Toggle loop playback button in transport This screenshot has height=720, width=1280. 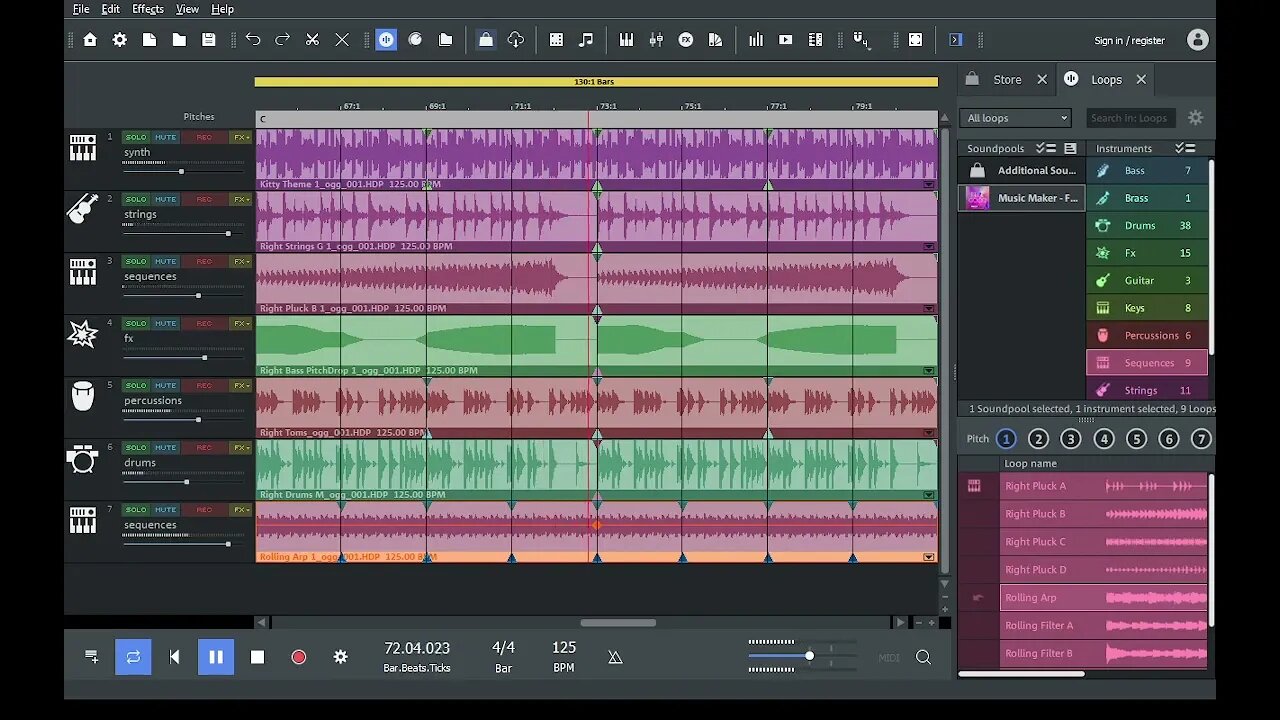tap(133, 657)
